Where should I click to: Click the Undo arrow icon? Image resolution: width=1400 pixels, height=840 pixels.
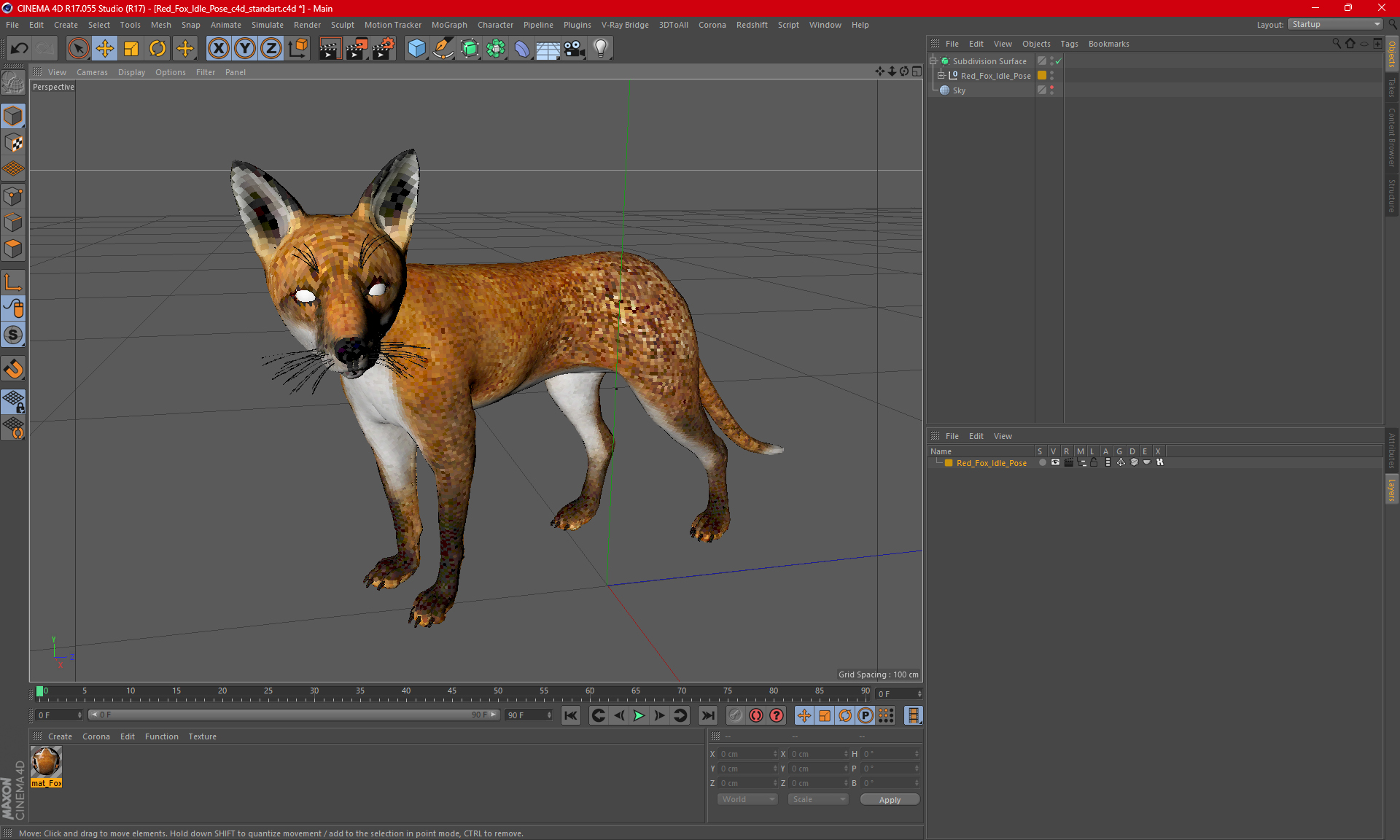(x=20, y=48)
